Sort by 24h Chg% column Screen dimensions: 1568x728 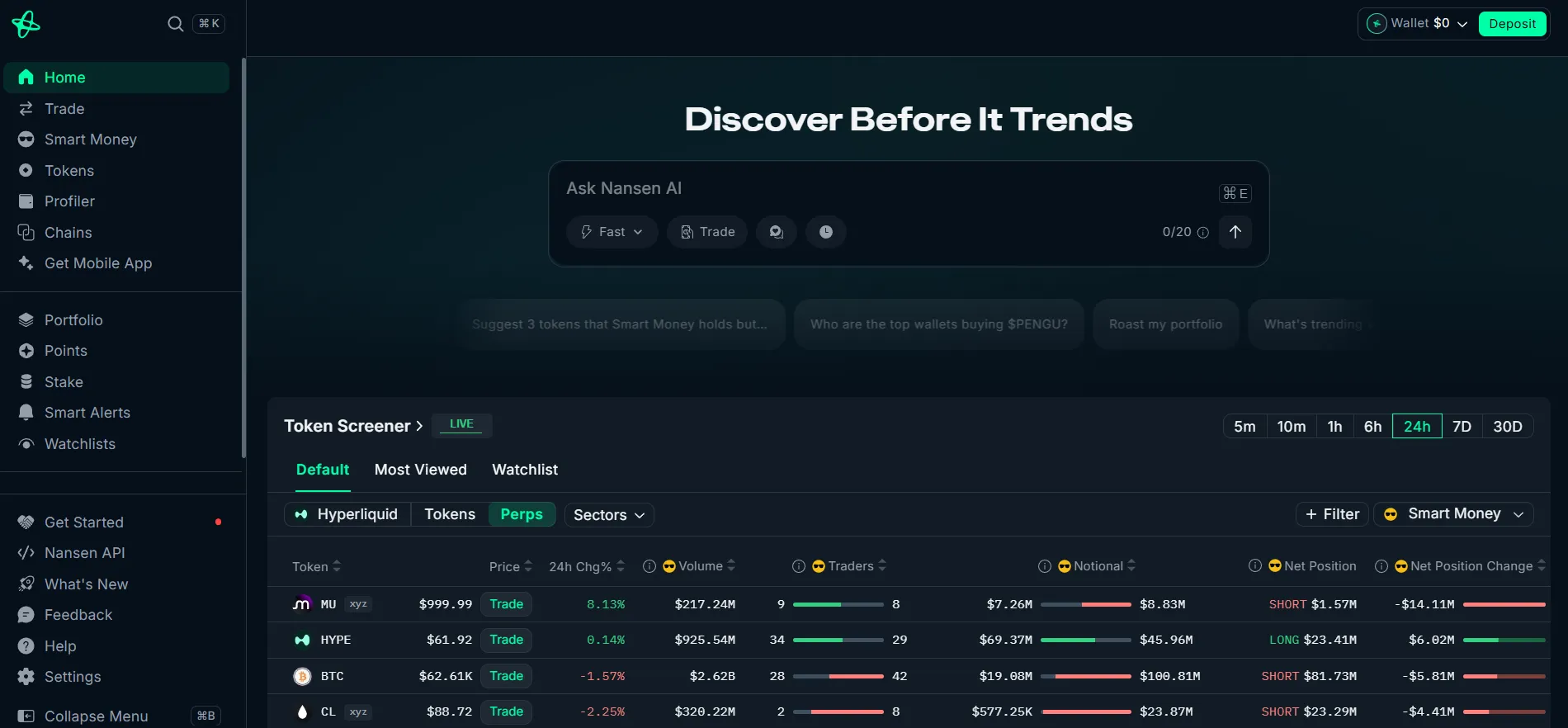587,566
